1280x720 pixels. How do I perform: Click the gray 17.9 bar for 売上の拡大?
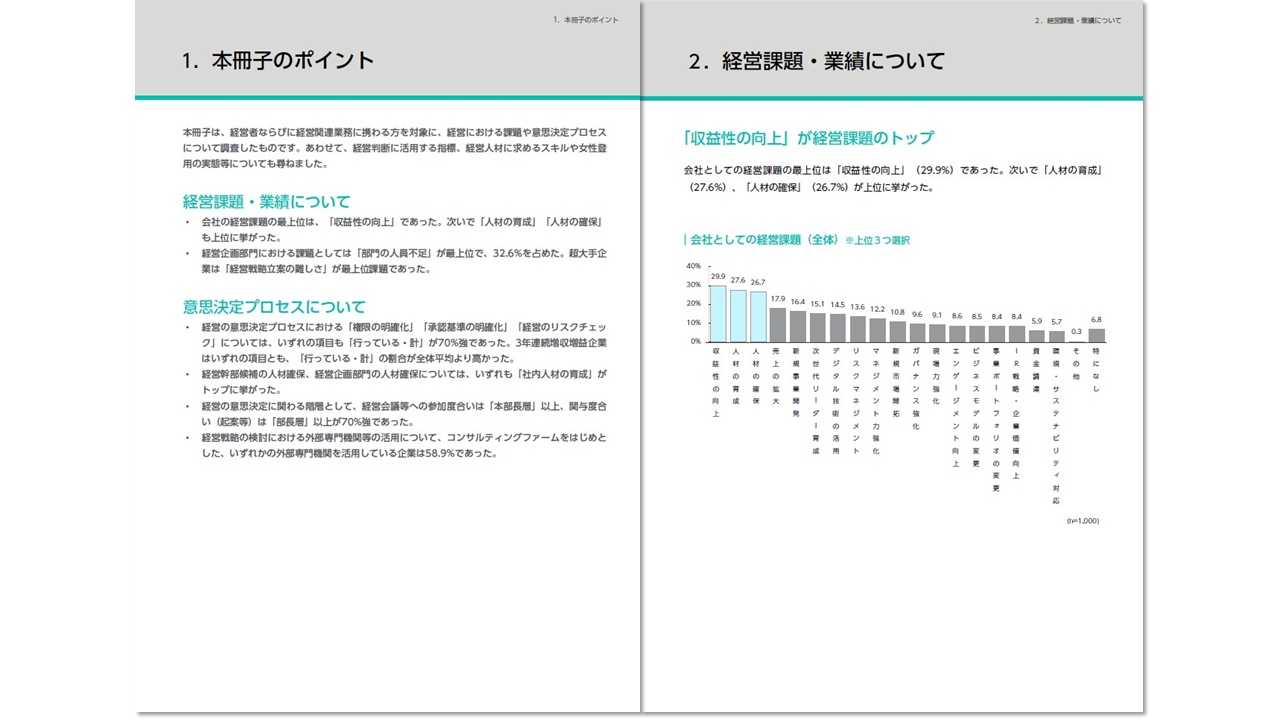[x=777, y=325]
